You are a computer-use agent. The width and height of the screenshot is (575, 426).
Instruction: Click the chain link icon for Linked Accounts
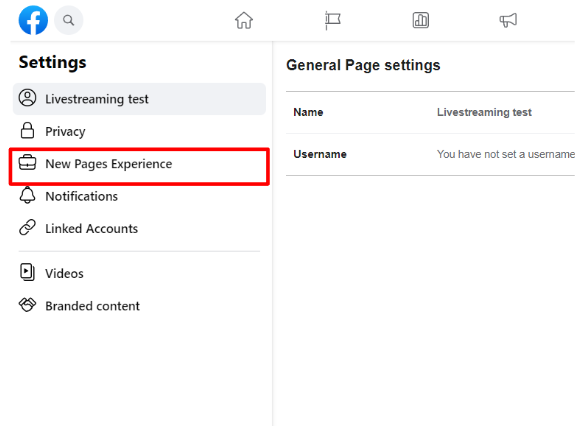click(x=28, y=227)
